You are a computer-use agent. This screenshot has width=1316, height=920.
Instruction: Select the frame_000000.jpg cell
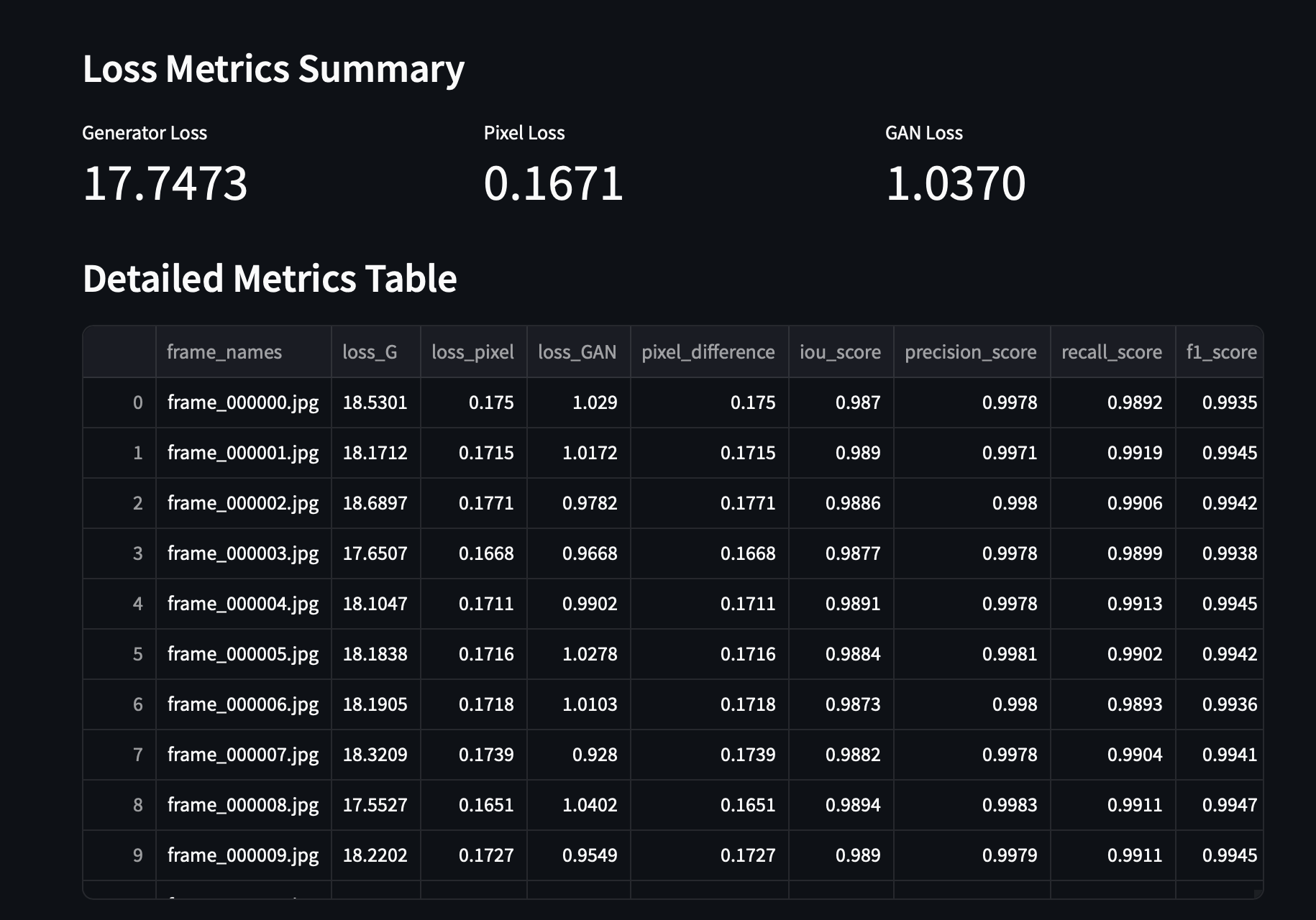(x=243, y=402)
